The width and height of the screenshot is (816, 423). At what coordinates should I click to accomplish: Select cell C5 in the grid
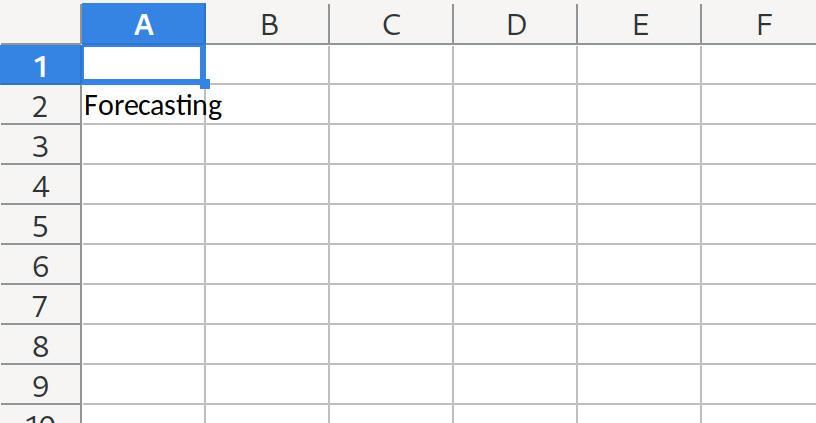[x=391, y=225]
